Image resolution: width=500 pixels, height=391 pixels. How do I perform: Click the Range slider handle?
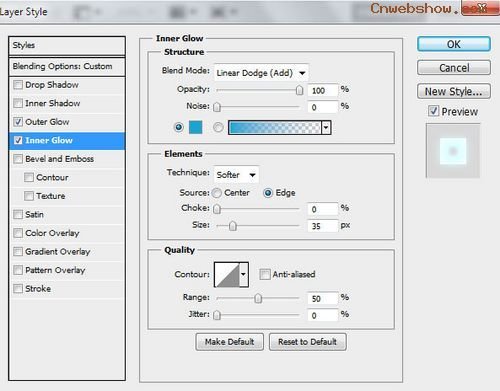(258, 298)
